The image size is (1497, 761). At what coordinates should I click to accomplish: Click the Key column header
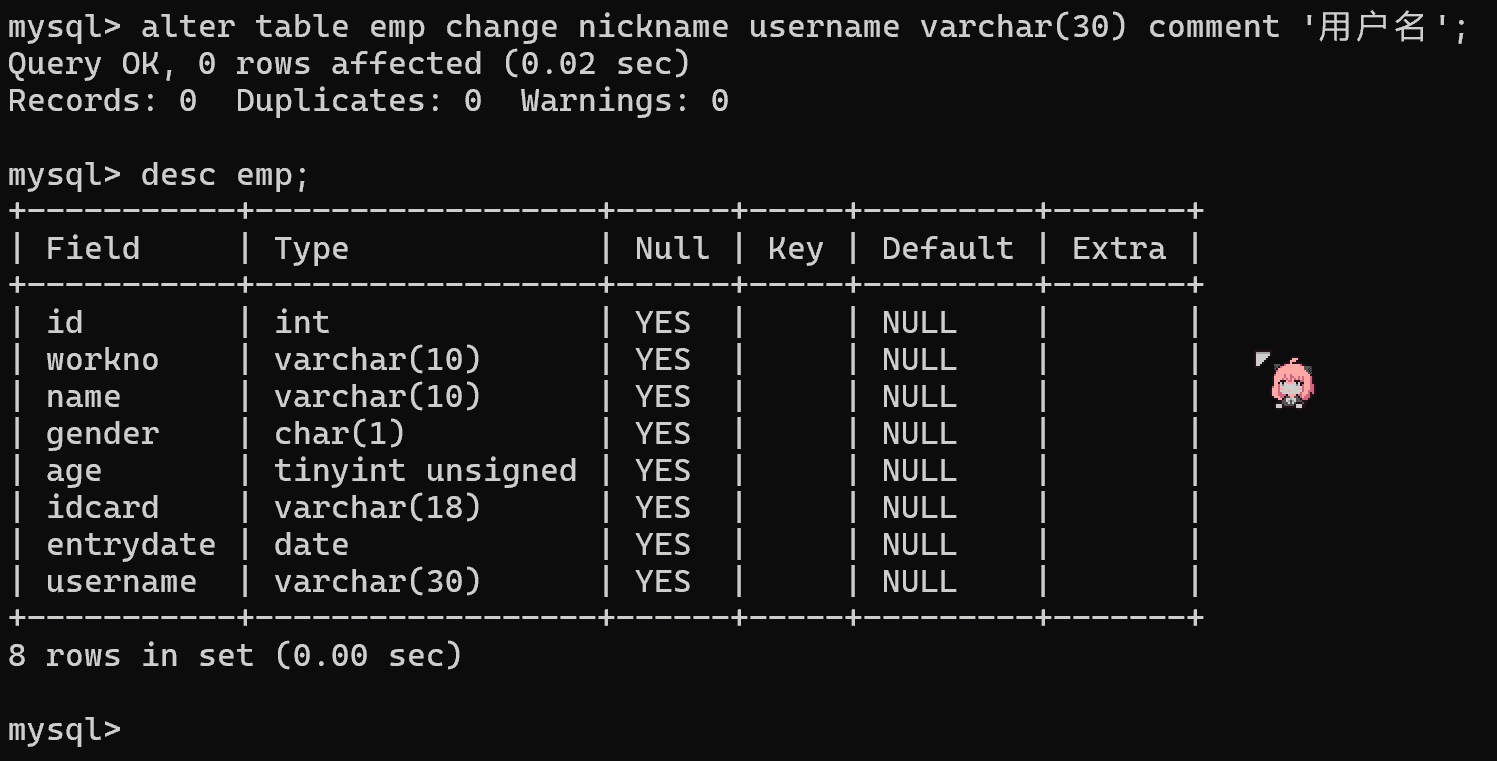[795, 248]
